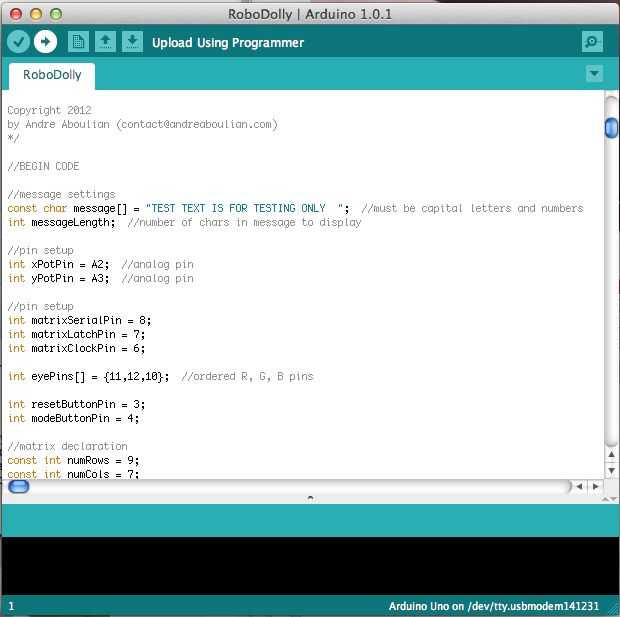Click the eyePins array declaration
620x617 pixels.
click(88, 377)
